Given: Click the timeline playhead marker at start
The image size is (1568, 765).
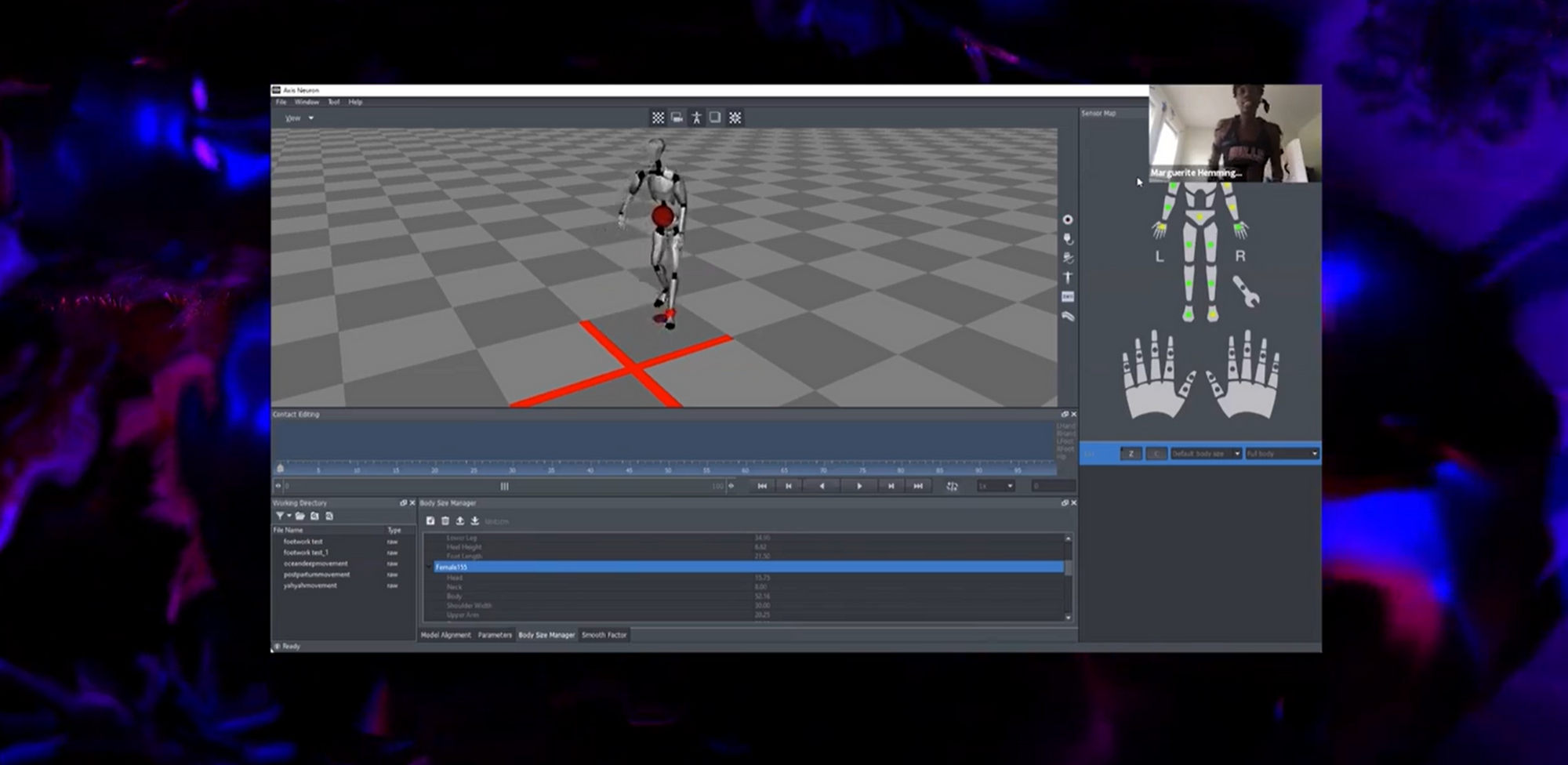Looking at the screenshot, I should click(280, 468).
